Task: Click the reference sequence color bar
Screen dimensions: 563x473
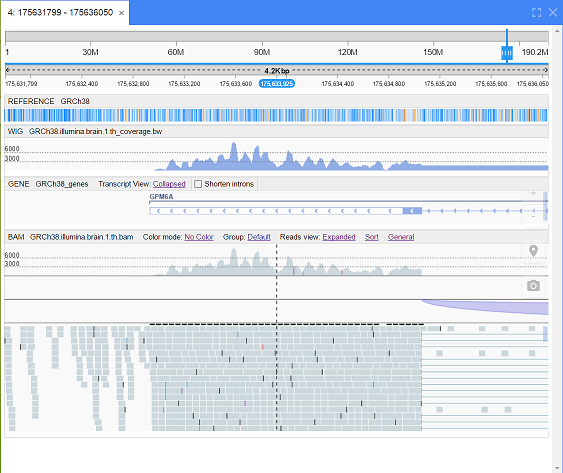Action: 276,115
